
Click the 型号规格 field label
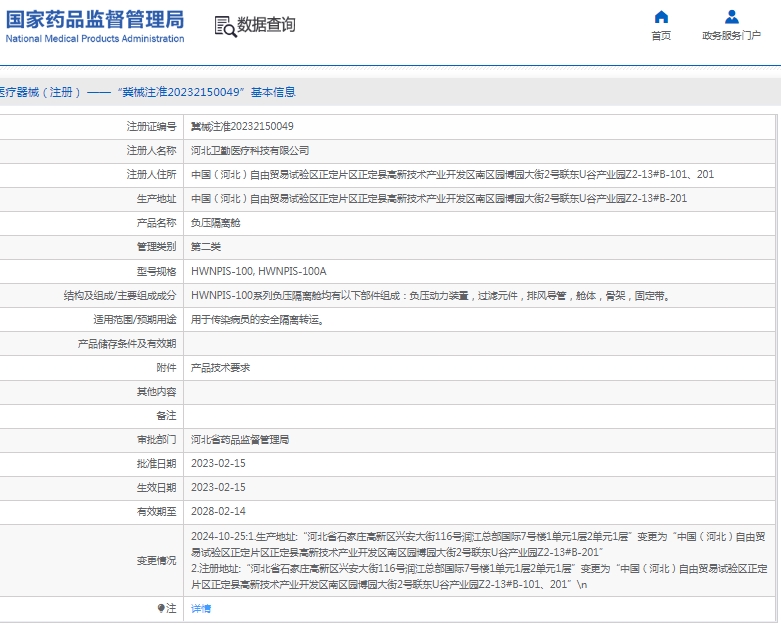156,271
